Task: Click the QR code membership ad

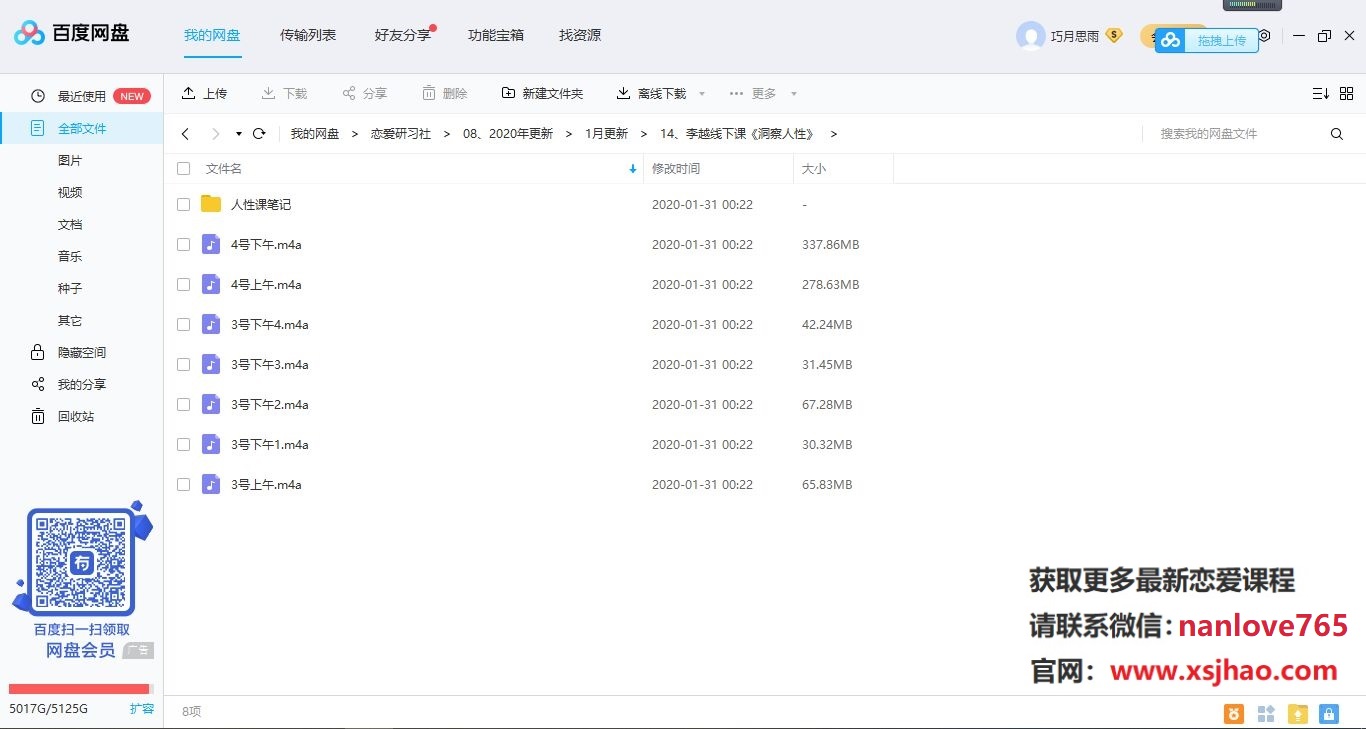Action: (x=82, y=582)
